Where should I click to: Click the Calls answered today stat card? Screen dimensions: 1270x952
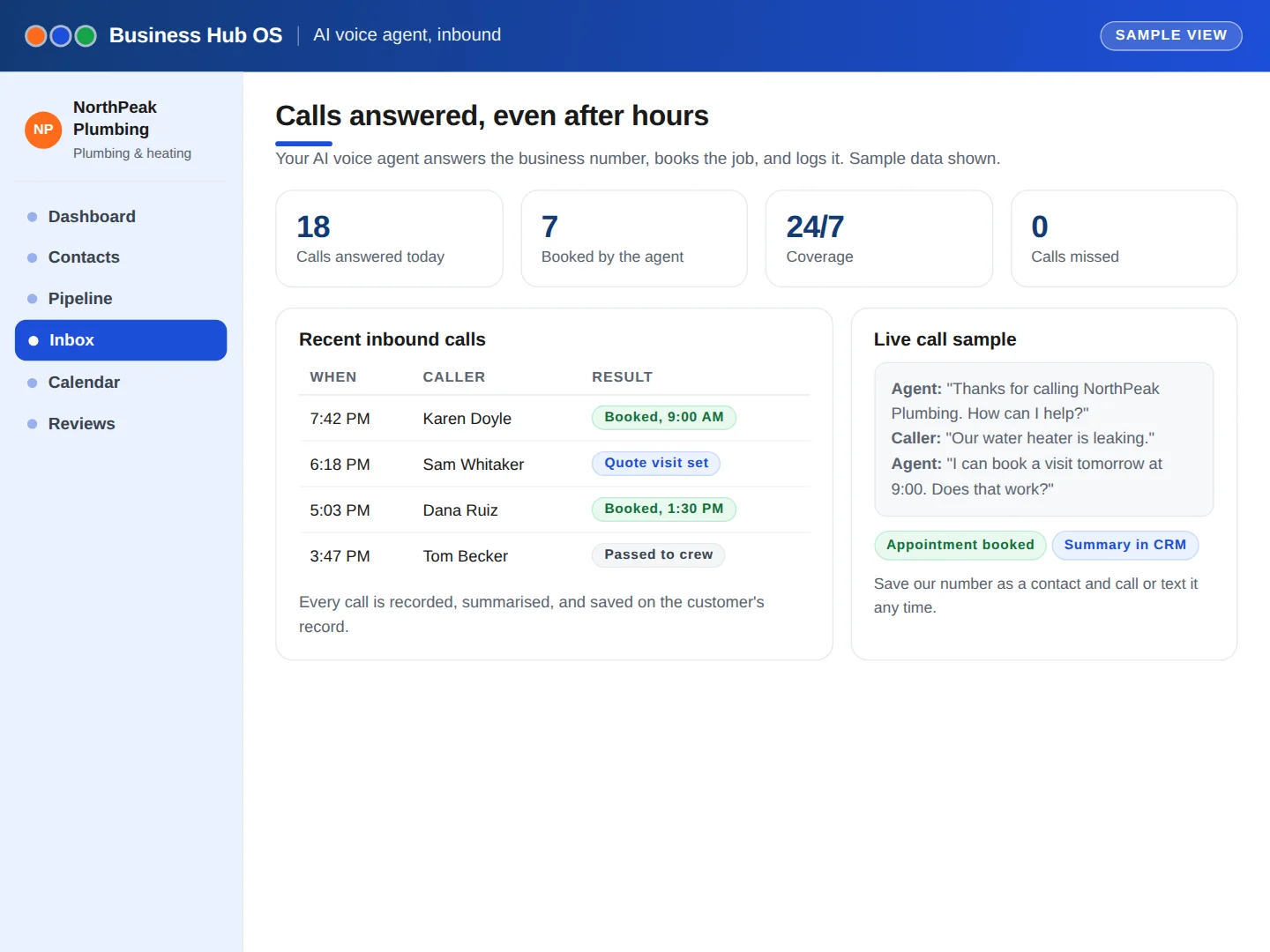click(389, 239)
